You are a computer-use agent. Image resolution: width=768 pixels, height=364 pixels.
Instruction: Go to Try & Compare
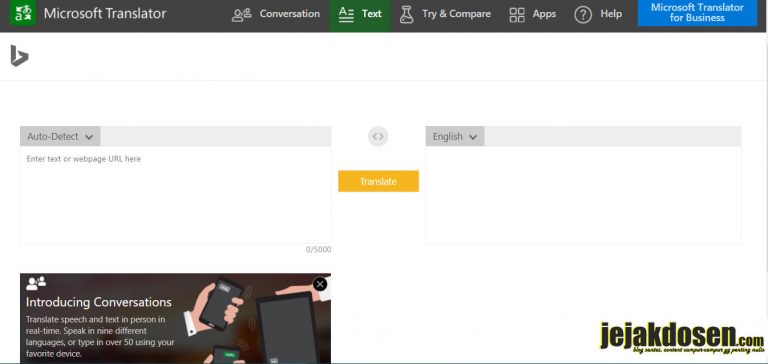pyautogui.click(x=445, y=14)
